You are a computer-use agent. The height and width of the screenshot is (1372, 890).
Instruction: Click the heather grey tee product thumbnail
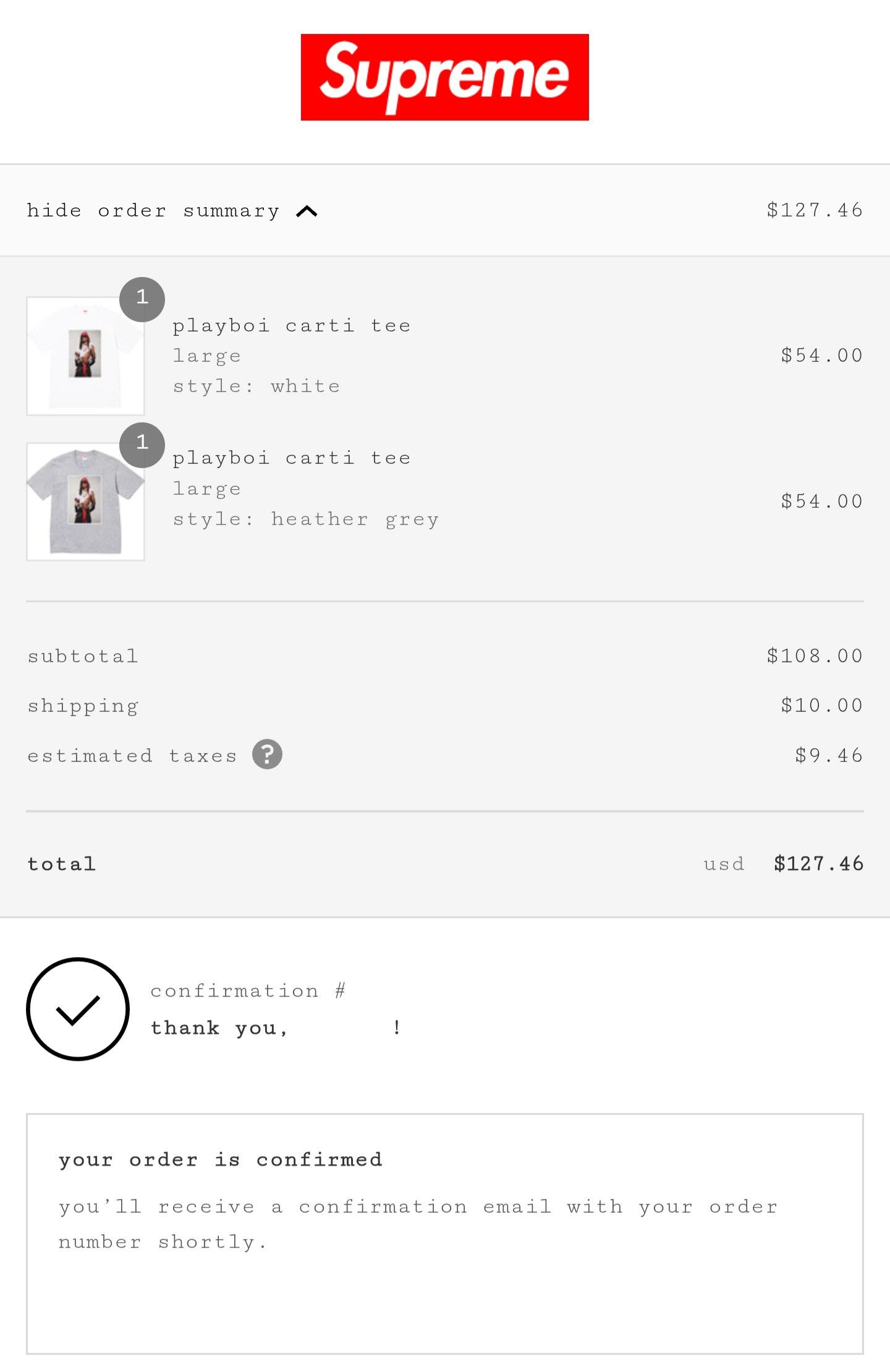pos(86,501)
